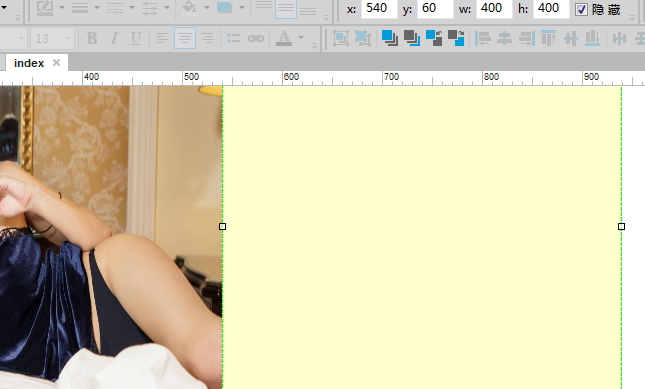The width and height of the screenshot is (645, 389).
Task: Click the Send to Back icon
Action: 412,38
